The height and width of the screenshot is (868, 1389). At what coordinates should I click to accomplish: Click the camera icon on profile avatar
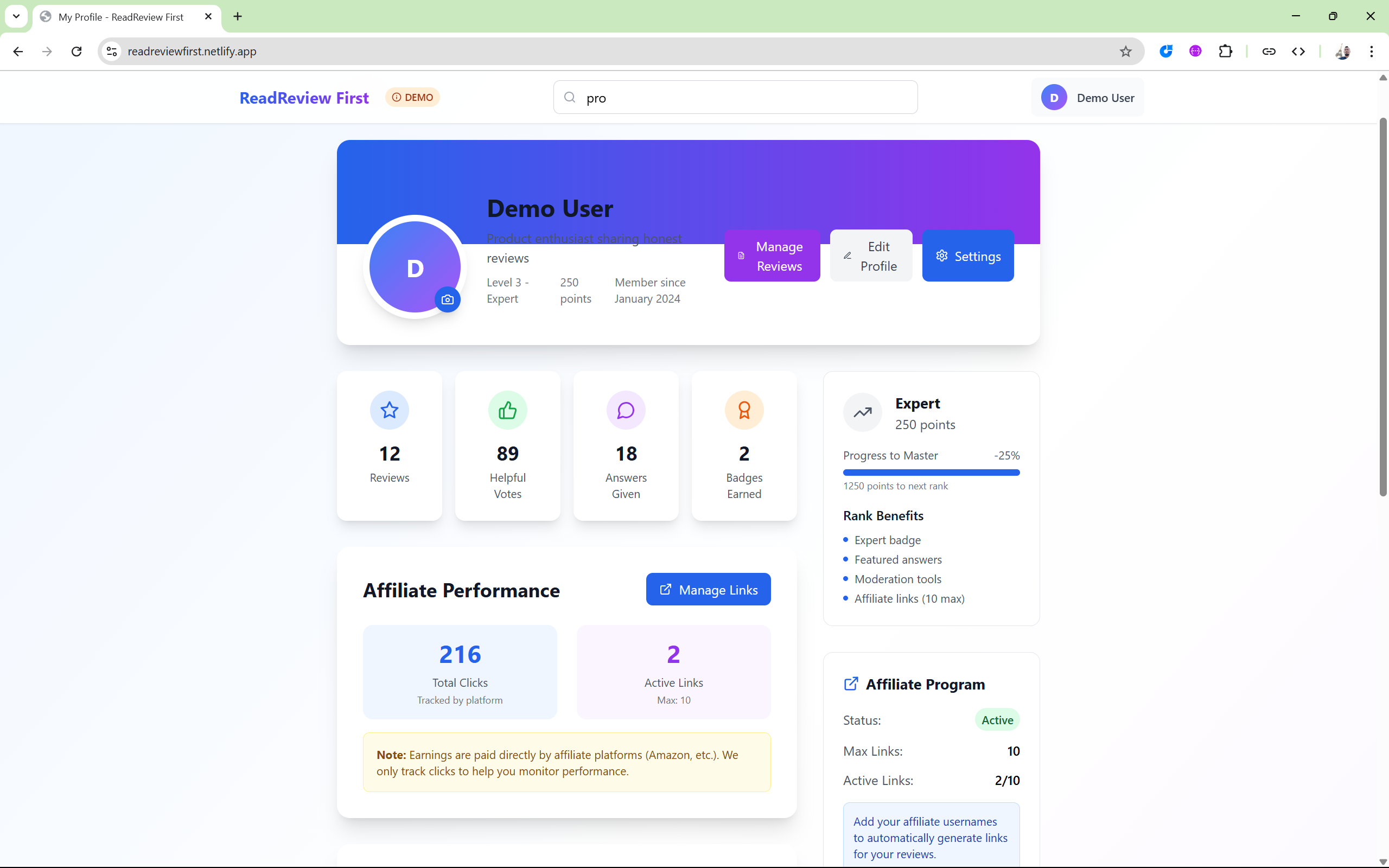447,299
